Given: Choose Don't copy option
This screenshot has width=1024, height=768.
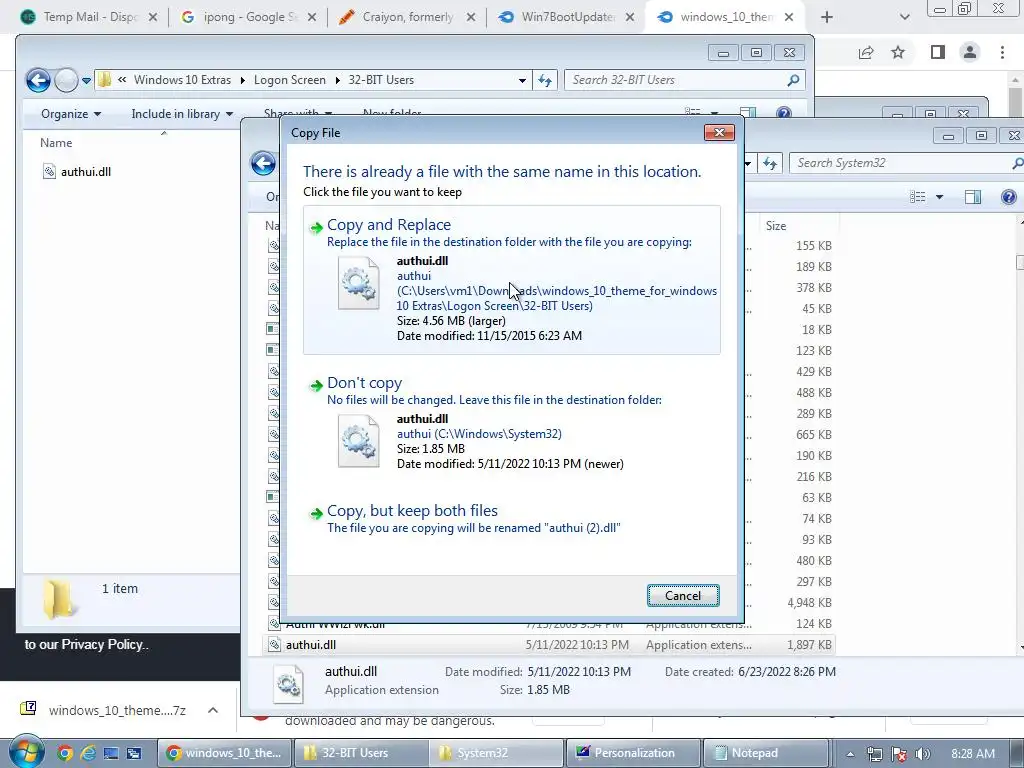Looking at the screenshot, I should pos(511,422).
